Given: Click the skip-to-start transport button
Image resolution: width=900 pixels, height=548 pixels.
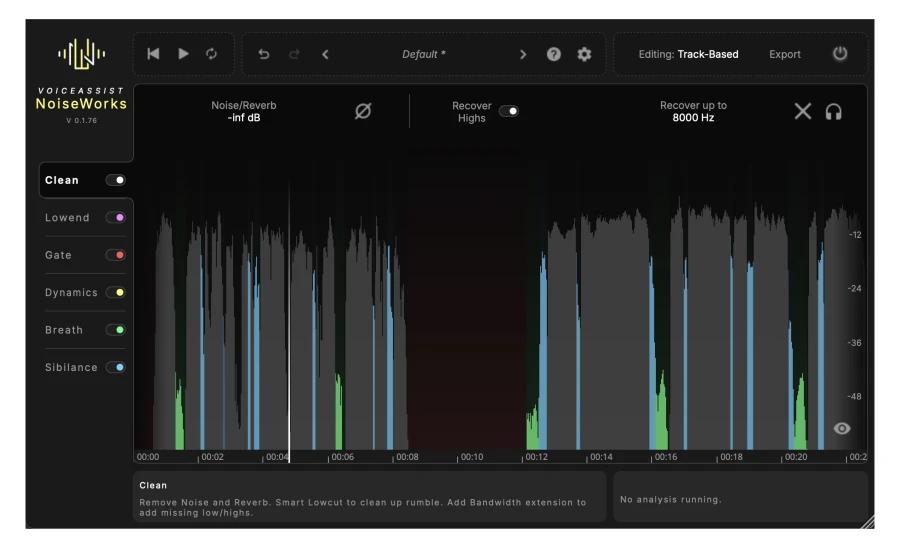Looking at the screenshot, I should point(153,54).
